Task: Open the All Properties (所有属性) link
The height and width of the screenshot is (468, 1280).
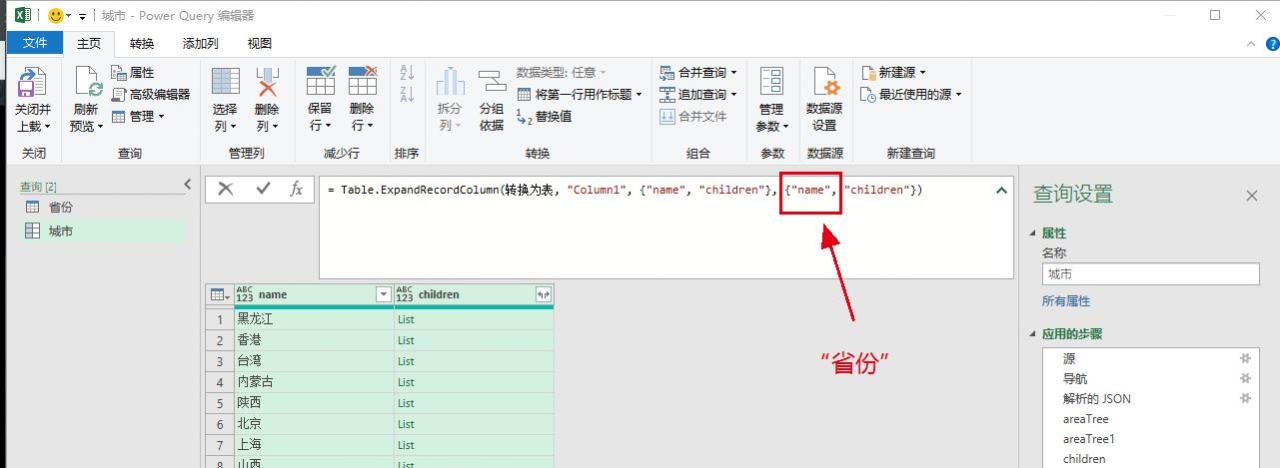Action: [1066, 301]
